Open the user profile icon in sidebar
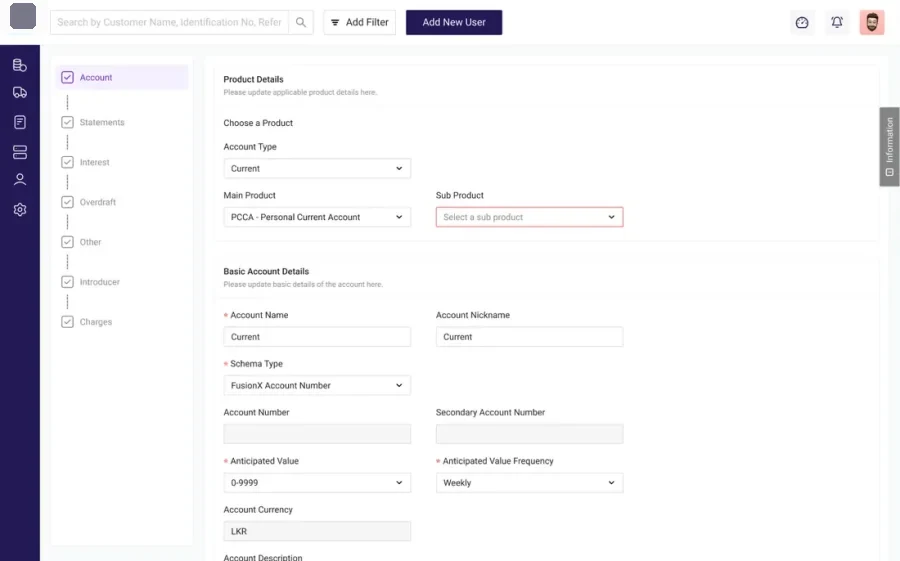Image resolution: width=900 pixels, height=561 pixels. [x=20, y=180]
